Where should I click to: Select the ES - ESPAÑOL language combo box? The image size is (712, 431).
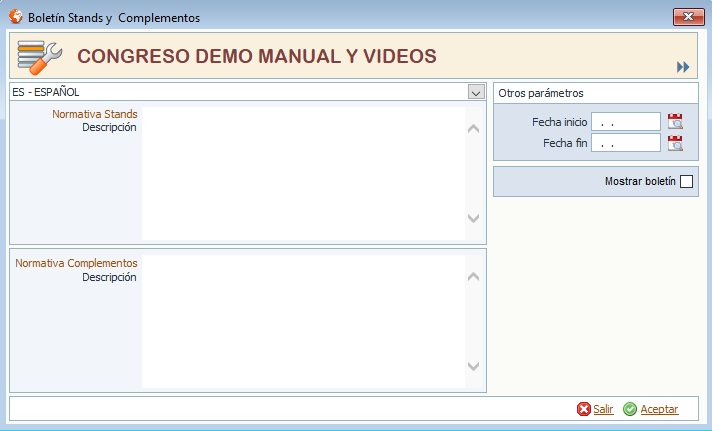(248, 92)
